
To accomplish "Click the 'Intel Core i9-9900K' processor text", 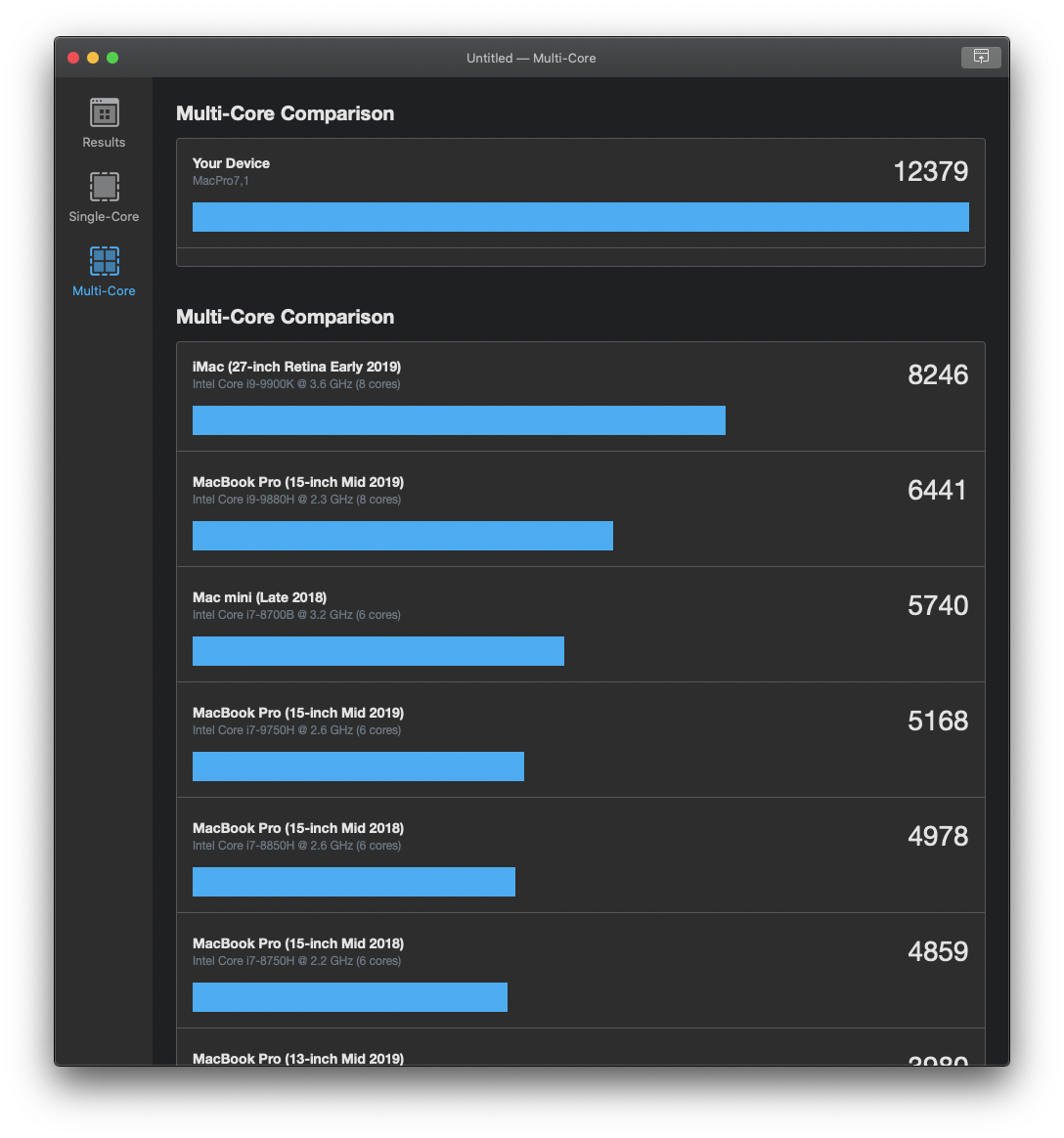I will click(x=296, y=384).
